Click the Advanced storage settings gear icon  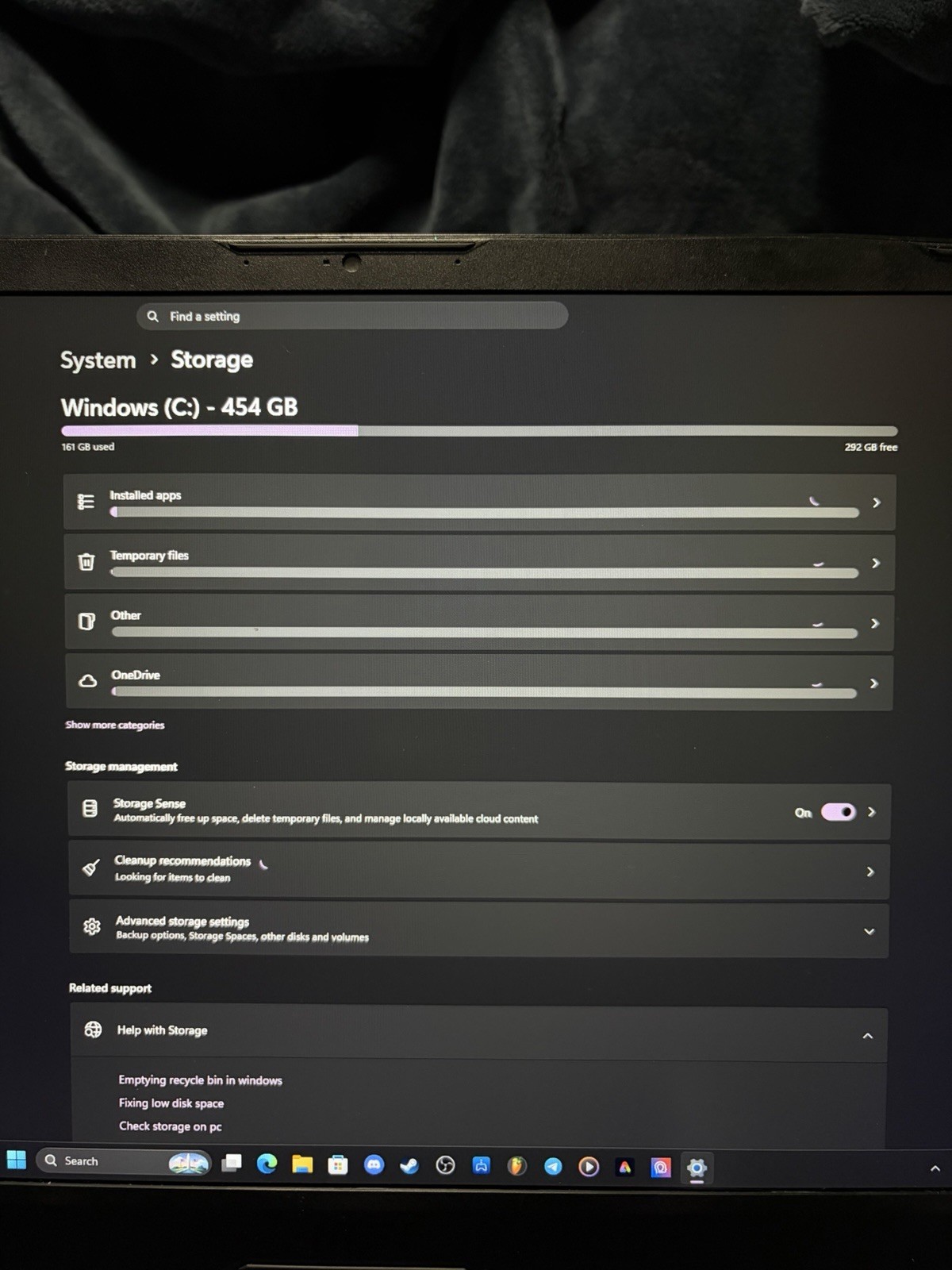[x=92, y=926]
